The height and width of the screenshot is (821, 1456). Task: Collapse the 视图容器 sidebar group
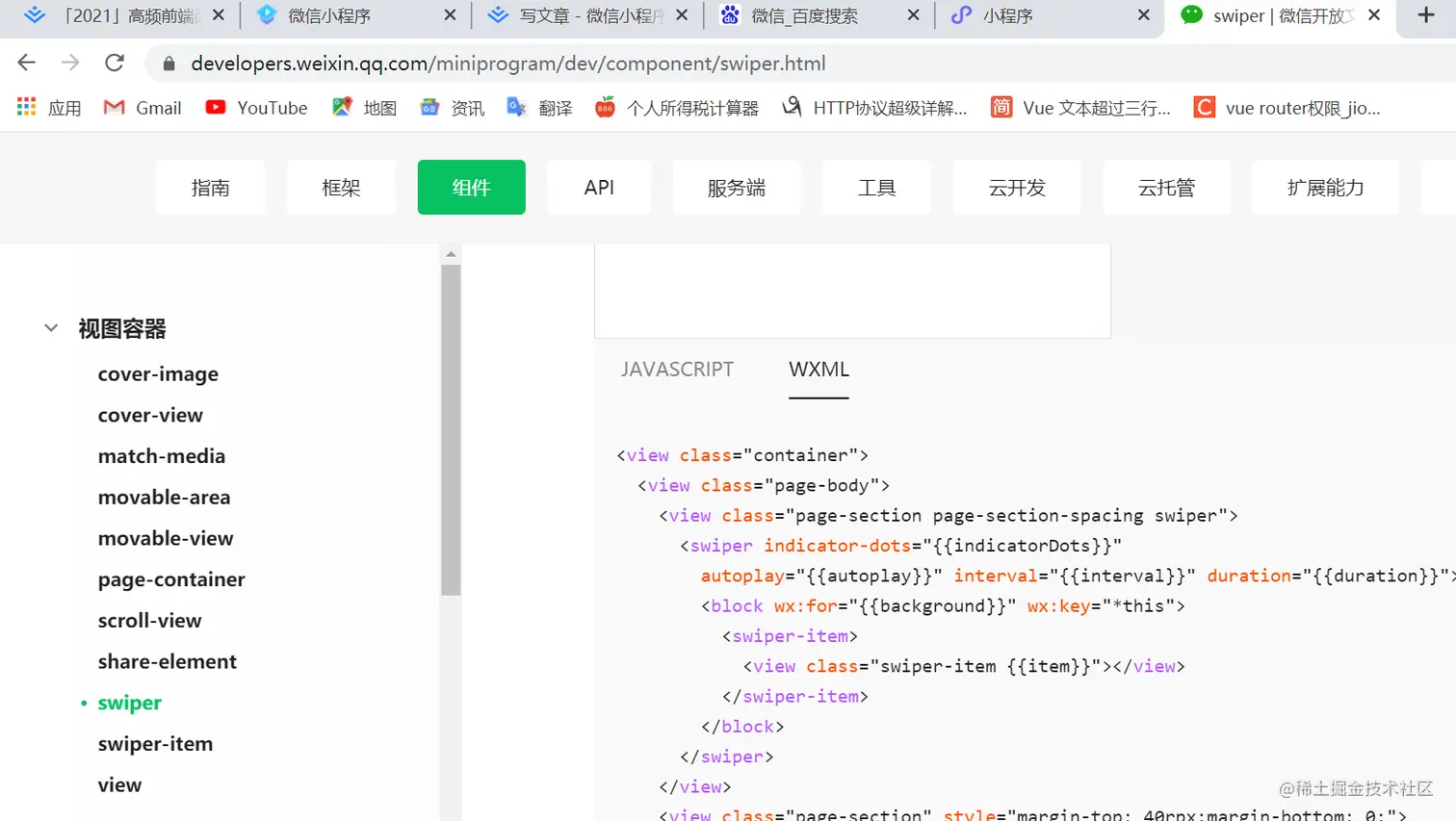(51, 328)
